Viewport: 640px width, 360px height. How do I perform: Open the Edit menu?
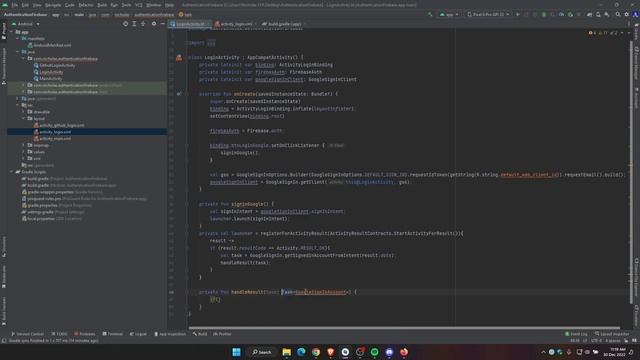tap(25, 5)
